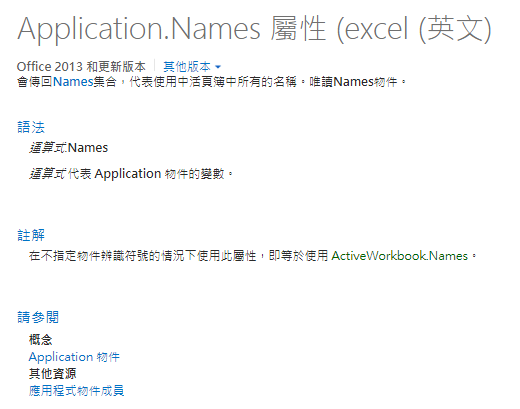
Task: Click the 其他資源 subheading
Action: point(53,374)
